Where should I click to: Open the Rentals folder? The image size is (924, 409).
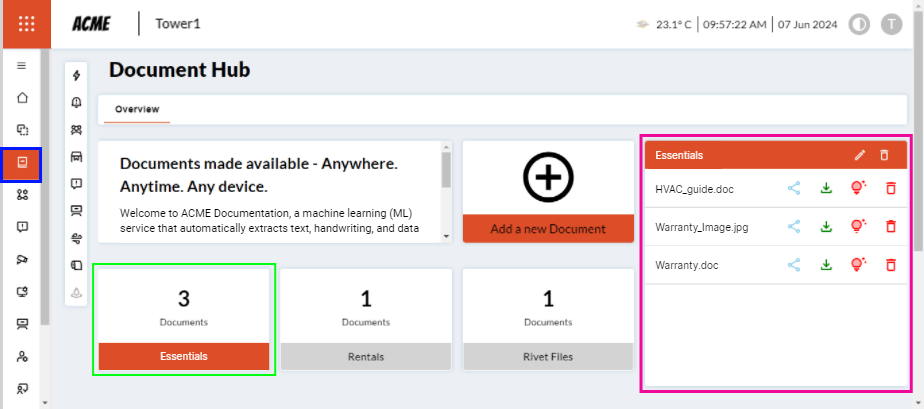[365, 356]
